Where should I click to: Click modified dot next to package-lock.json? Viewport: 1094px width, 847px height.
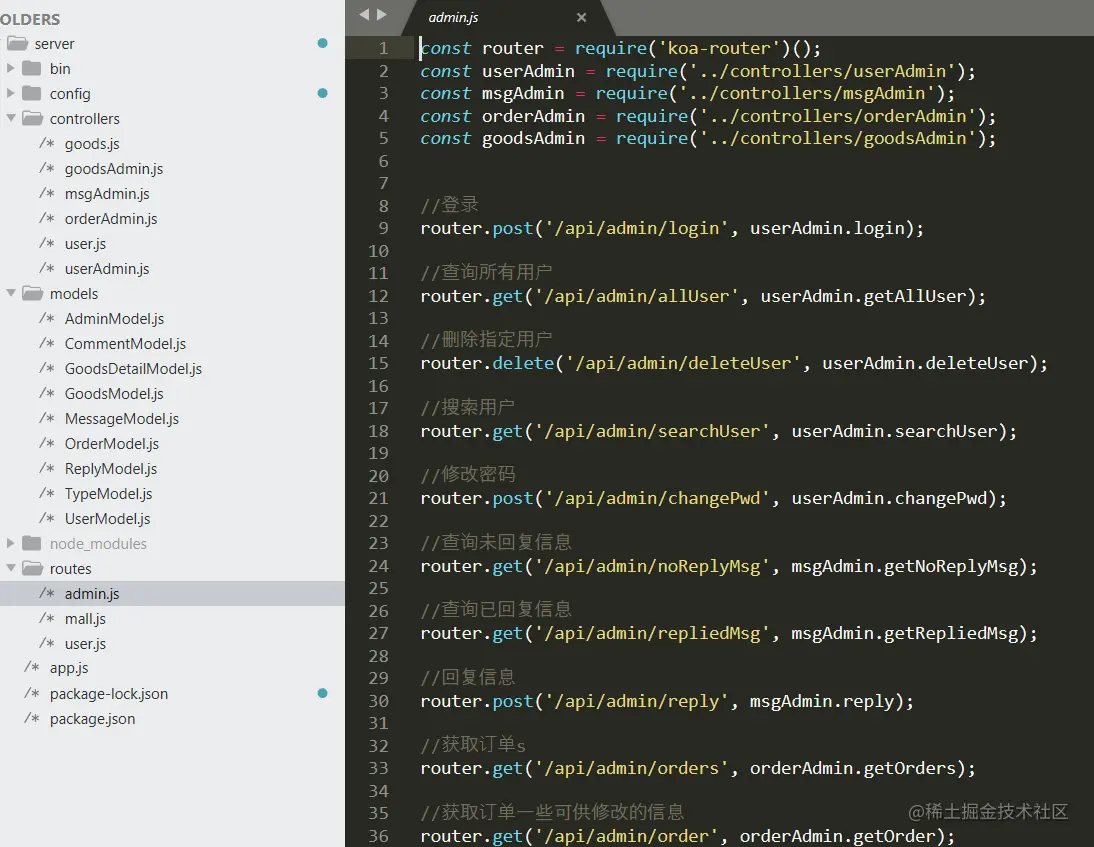(322, 694)
